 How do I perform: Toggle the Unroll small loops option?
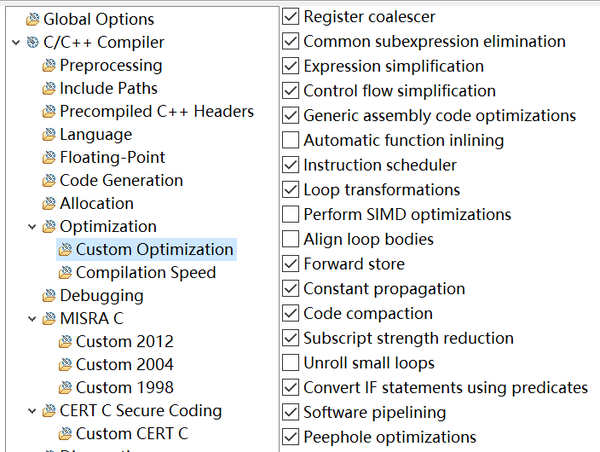click(291, 362)
